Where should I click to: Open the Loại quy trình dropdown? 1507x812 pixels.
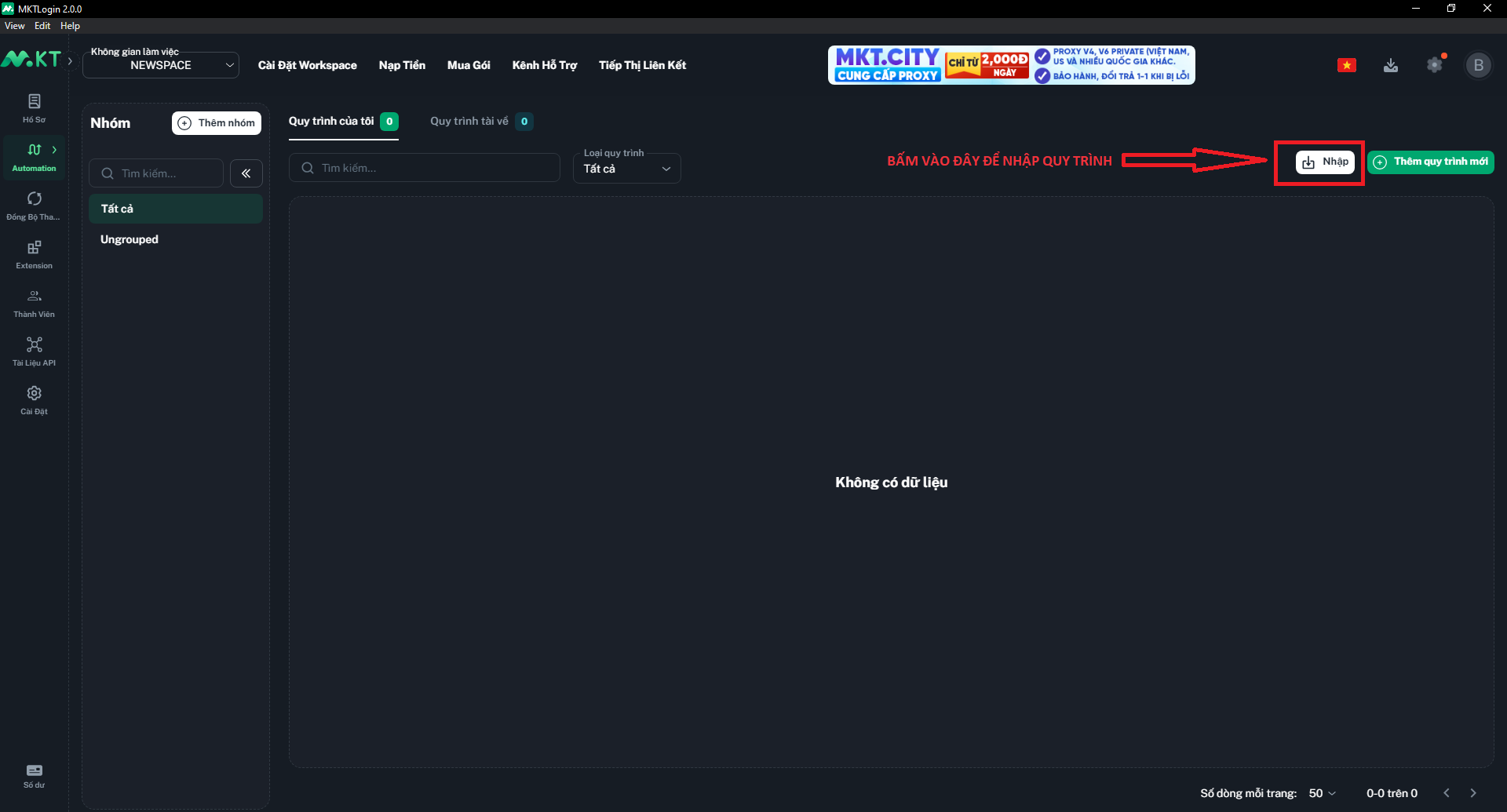pyautogui.click(x=626, y=168)
